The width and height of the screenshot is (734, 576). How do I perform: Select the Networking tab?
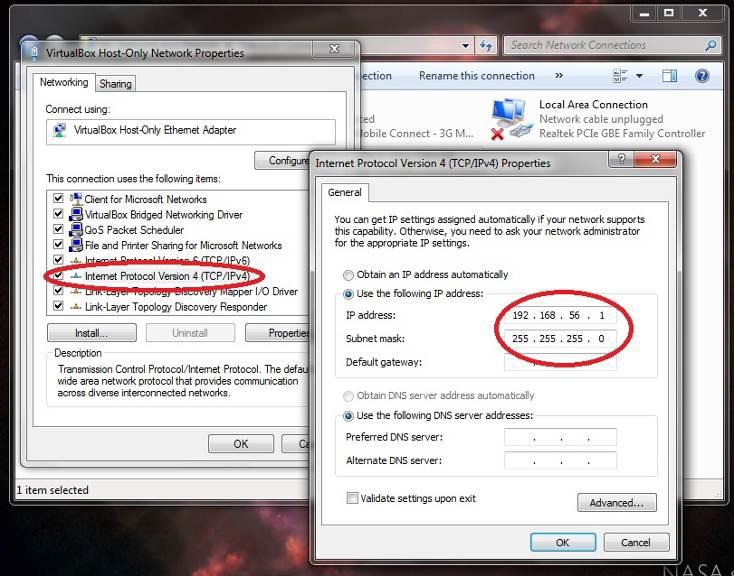pos(64,82)
